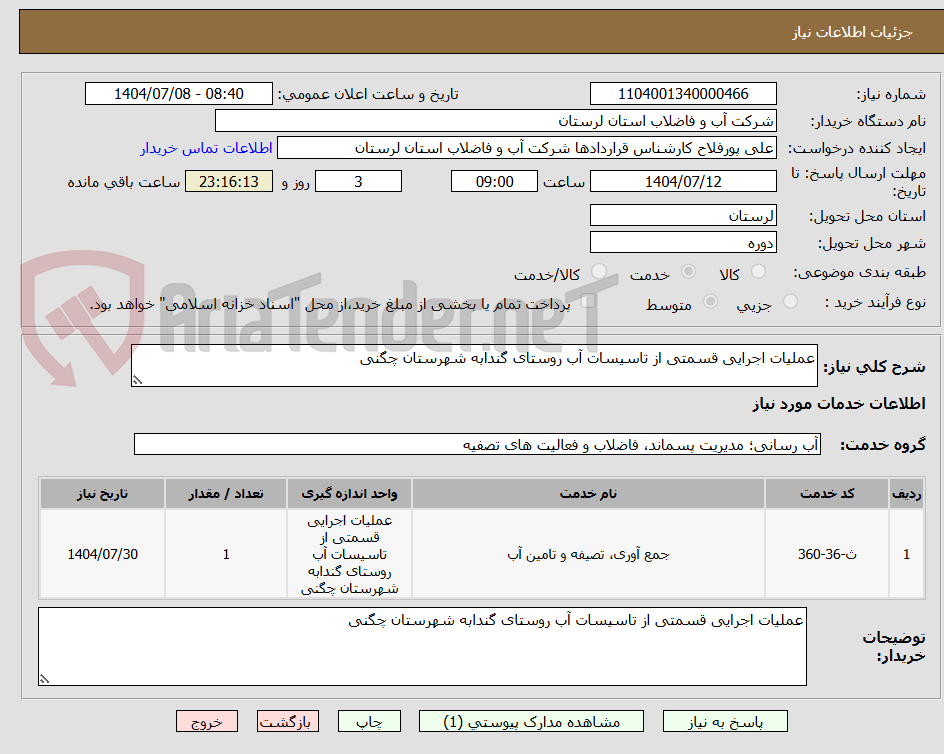Click the بازگشت back button
This screenshot has height=754, width=944.
click(x=288, y=721)
